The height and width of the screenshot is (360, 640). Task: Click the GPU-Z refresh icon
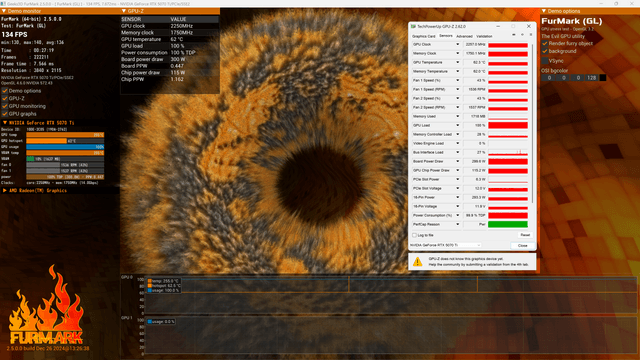pyautogui.click(x=522, y=35)
